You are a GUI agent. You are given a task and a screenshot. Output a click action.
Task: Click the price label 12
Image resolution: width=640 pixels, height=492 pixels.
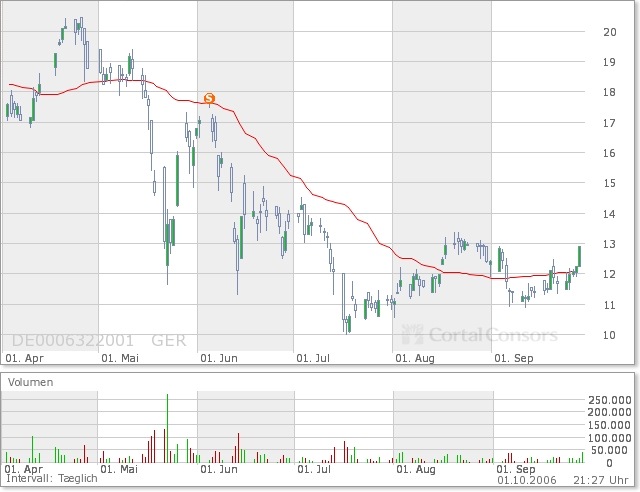pyautogui.click(x=609, y=274)
